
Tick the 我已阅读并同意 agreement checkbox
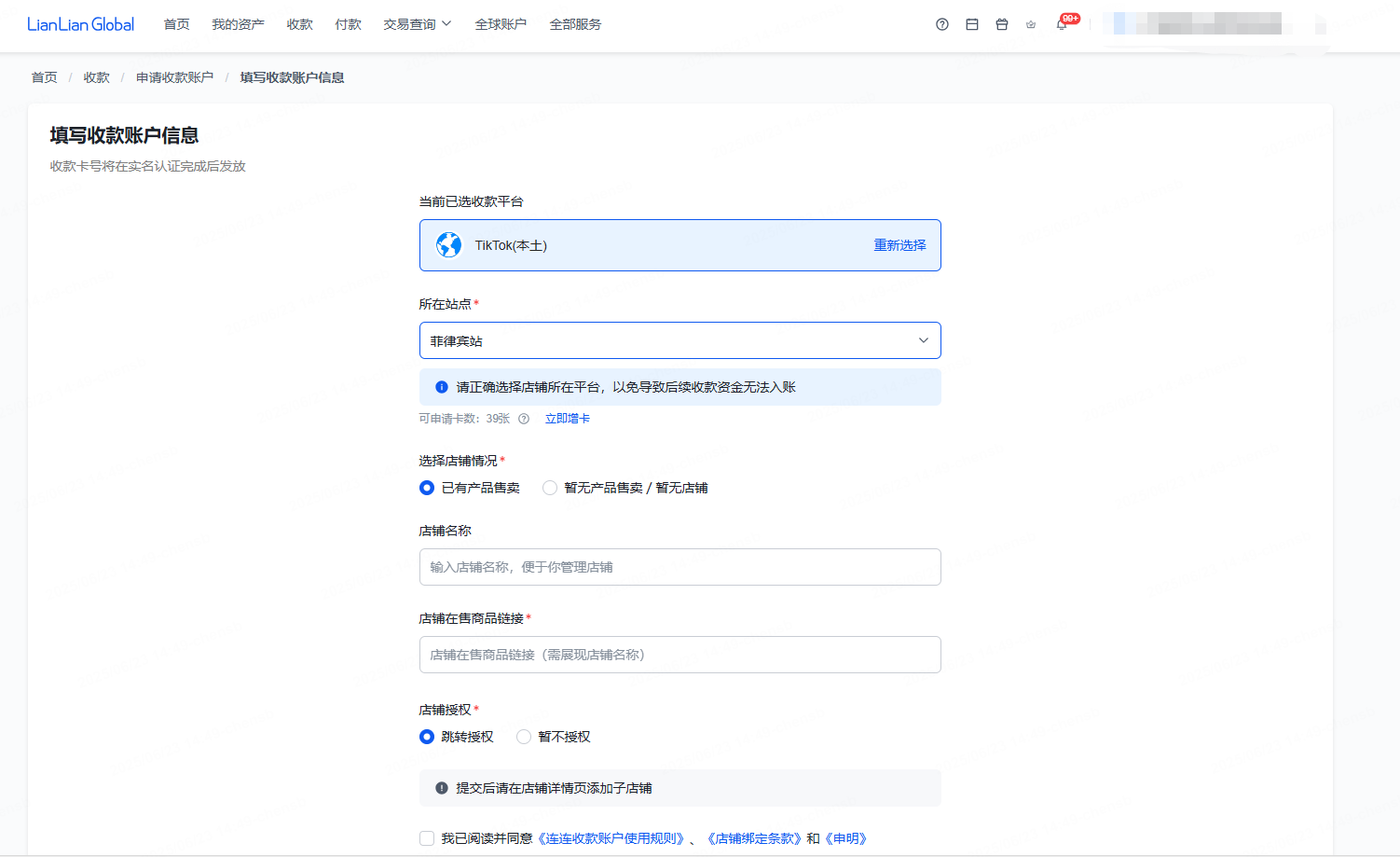point(427,838)
